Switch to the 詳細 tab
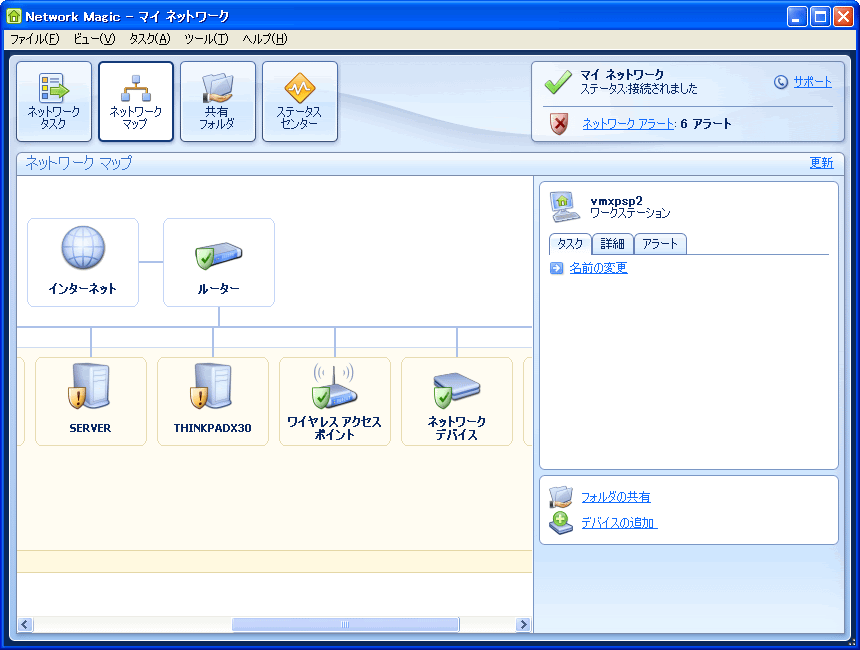860x650 pixels. [x=613, y=244]
